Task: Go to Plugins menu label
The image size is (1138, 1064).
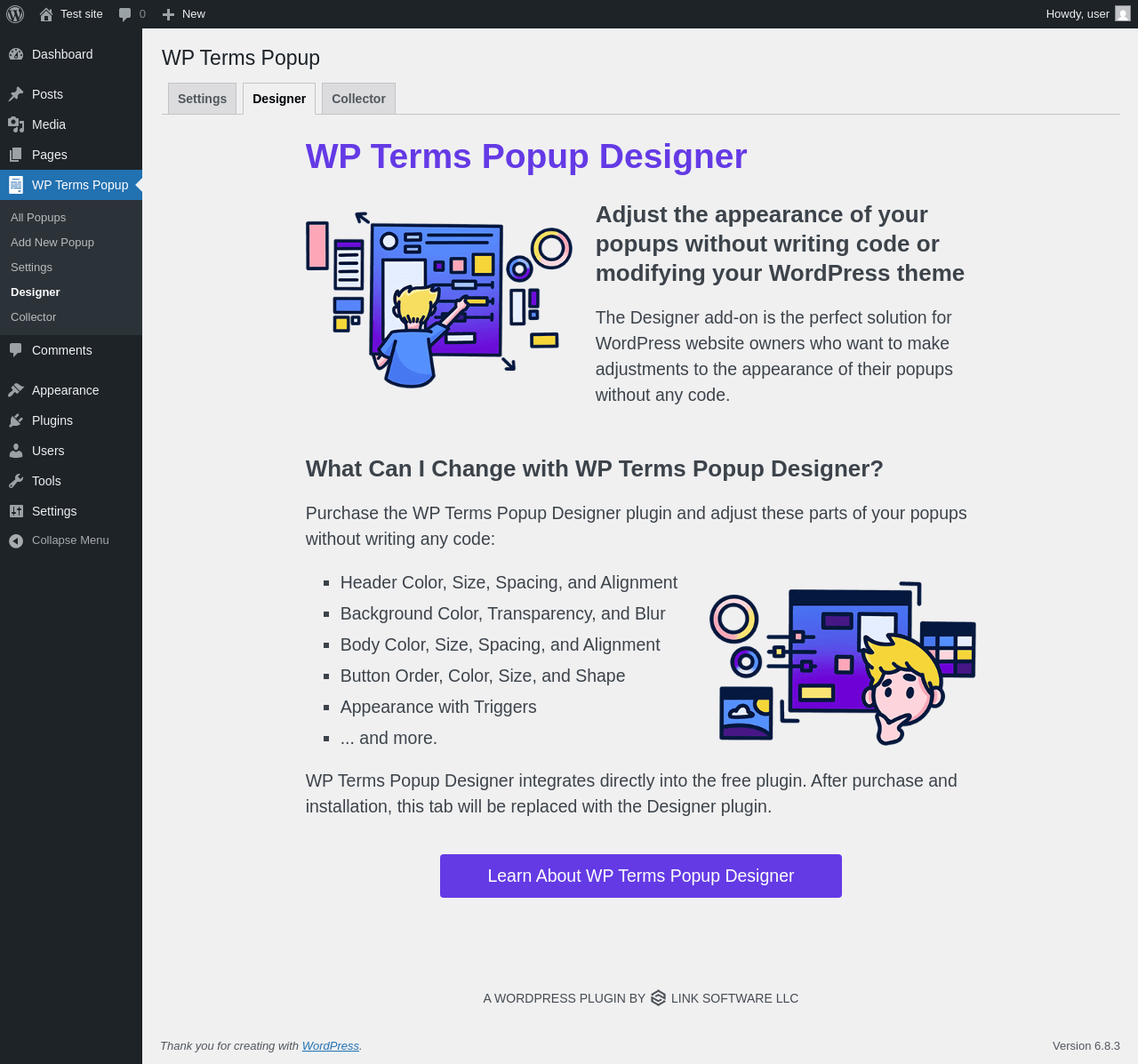Action: pyautogui.click(x=52, y=420)
